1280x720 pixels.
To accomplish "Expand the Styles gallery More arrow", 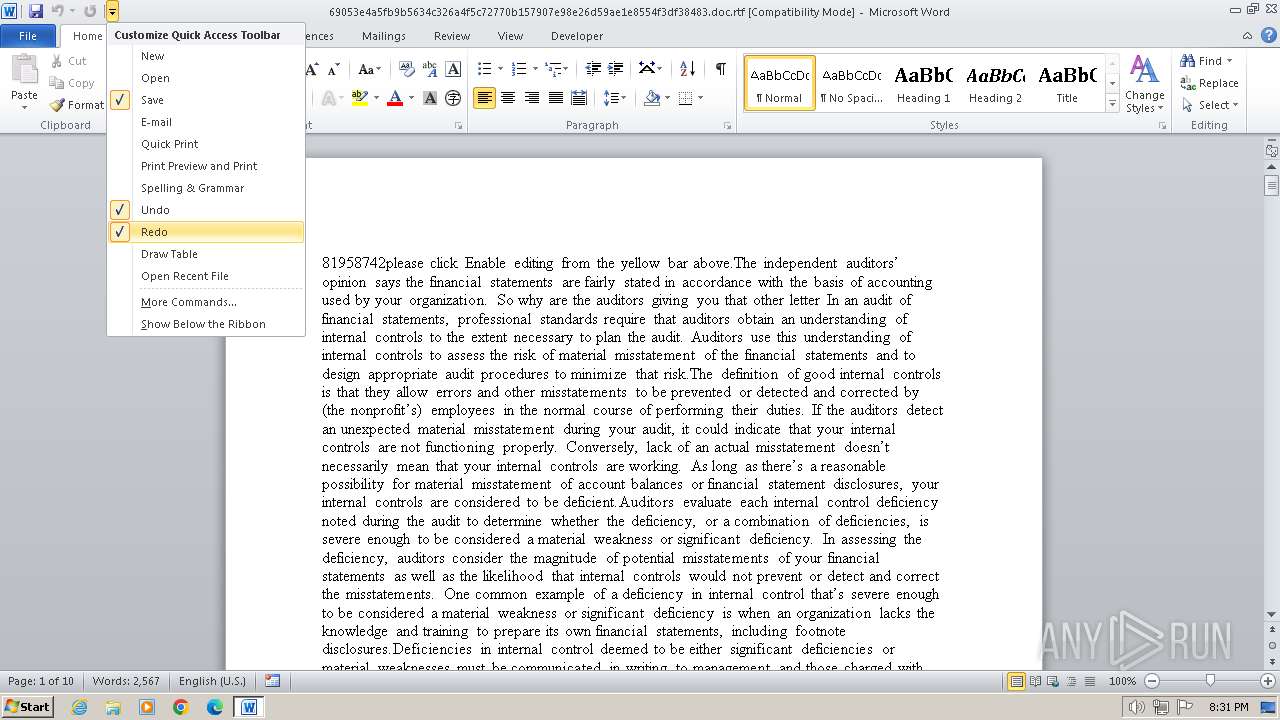I will (1112, 104).
